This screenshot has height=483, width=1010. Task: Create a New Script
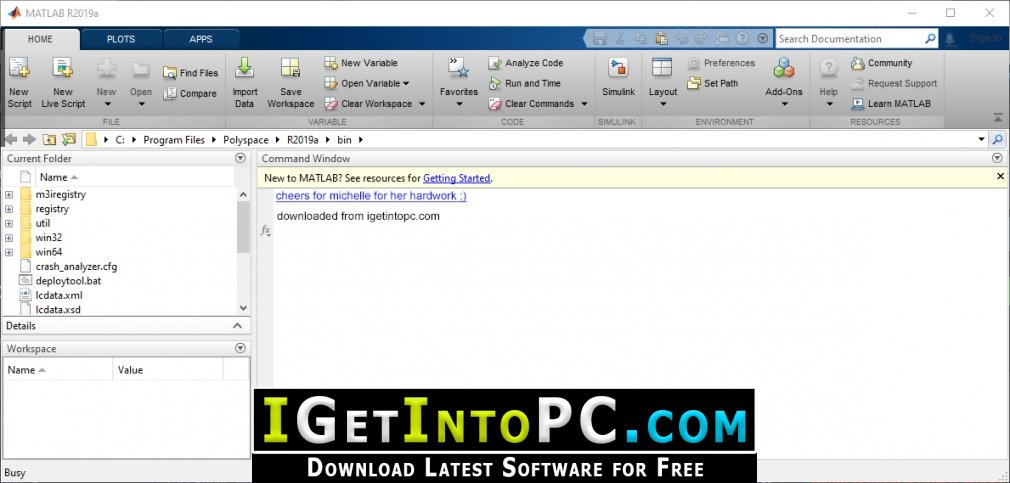click(x=19, y=82)
